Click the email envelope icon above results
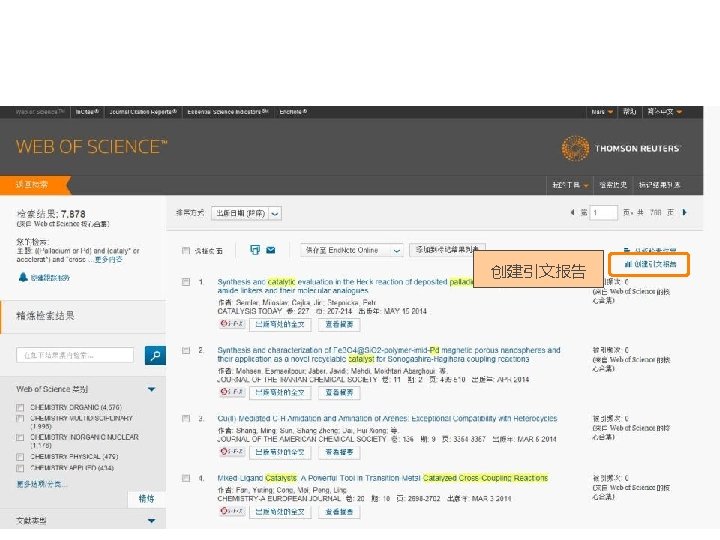The image size is (720, 540). click(270, 250)
